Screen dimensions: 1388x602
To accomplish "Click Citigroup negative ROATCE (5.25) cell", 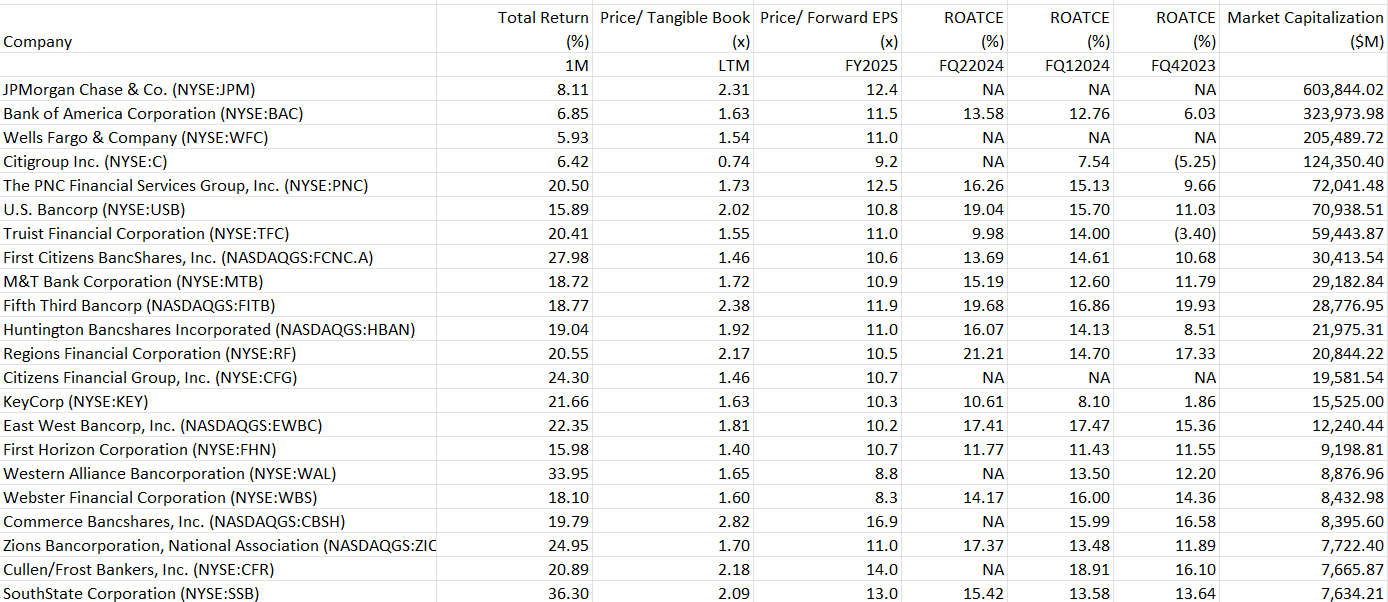I will [x=1168, y=161].
